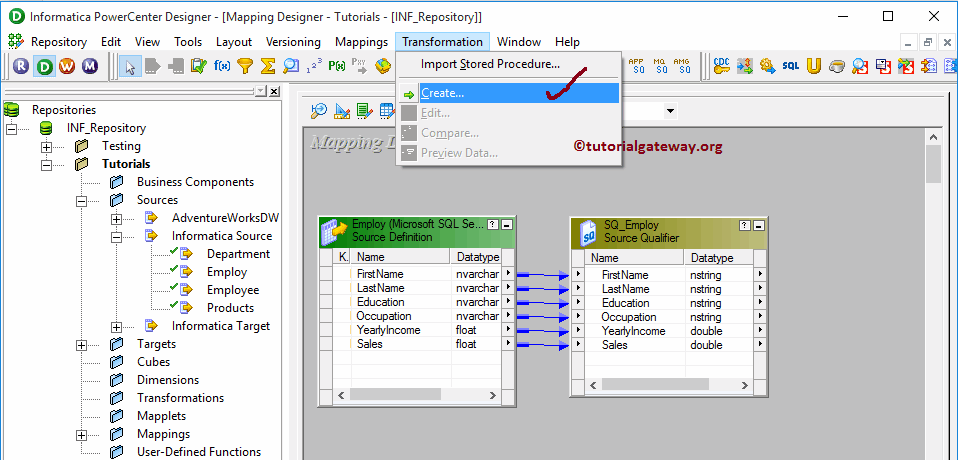Collapse the Informatica Source node

pos(117,237)
